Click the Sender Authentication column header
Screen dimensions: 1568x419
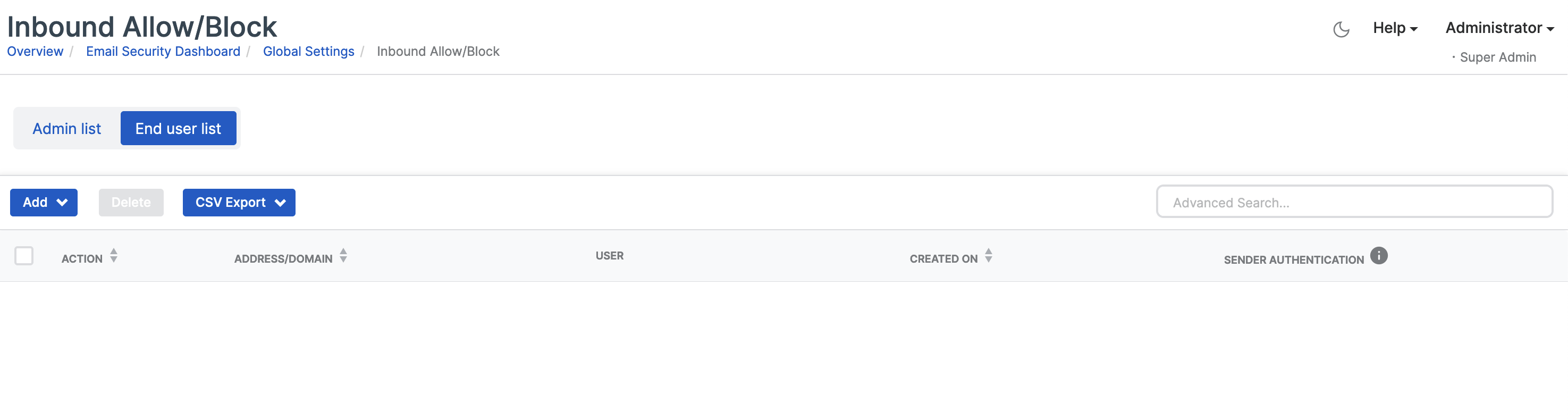coord(1294,260)
